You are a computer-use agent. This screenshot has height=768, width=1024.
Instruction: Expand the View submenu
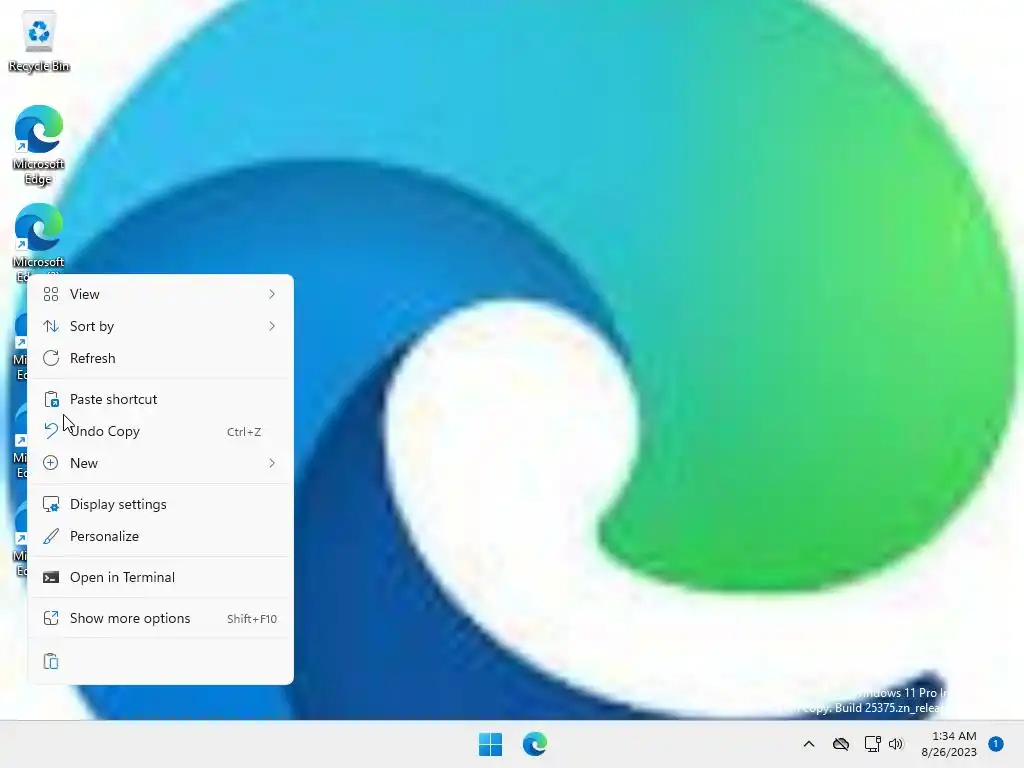pos(161,294)
